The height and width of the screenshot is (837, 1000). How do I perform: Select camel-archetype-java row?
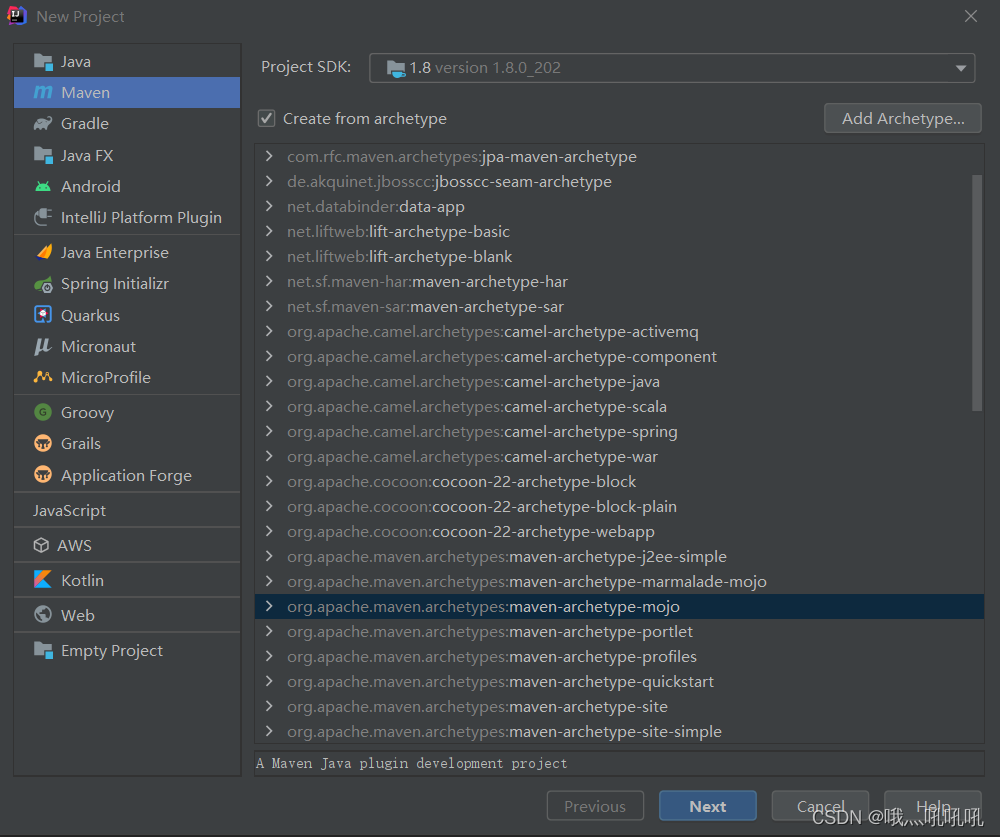point(619,381)
